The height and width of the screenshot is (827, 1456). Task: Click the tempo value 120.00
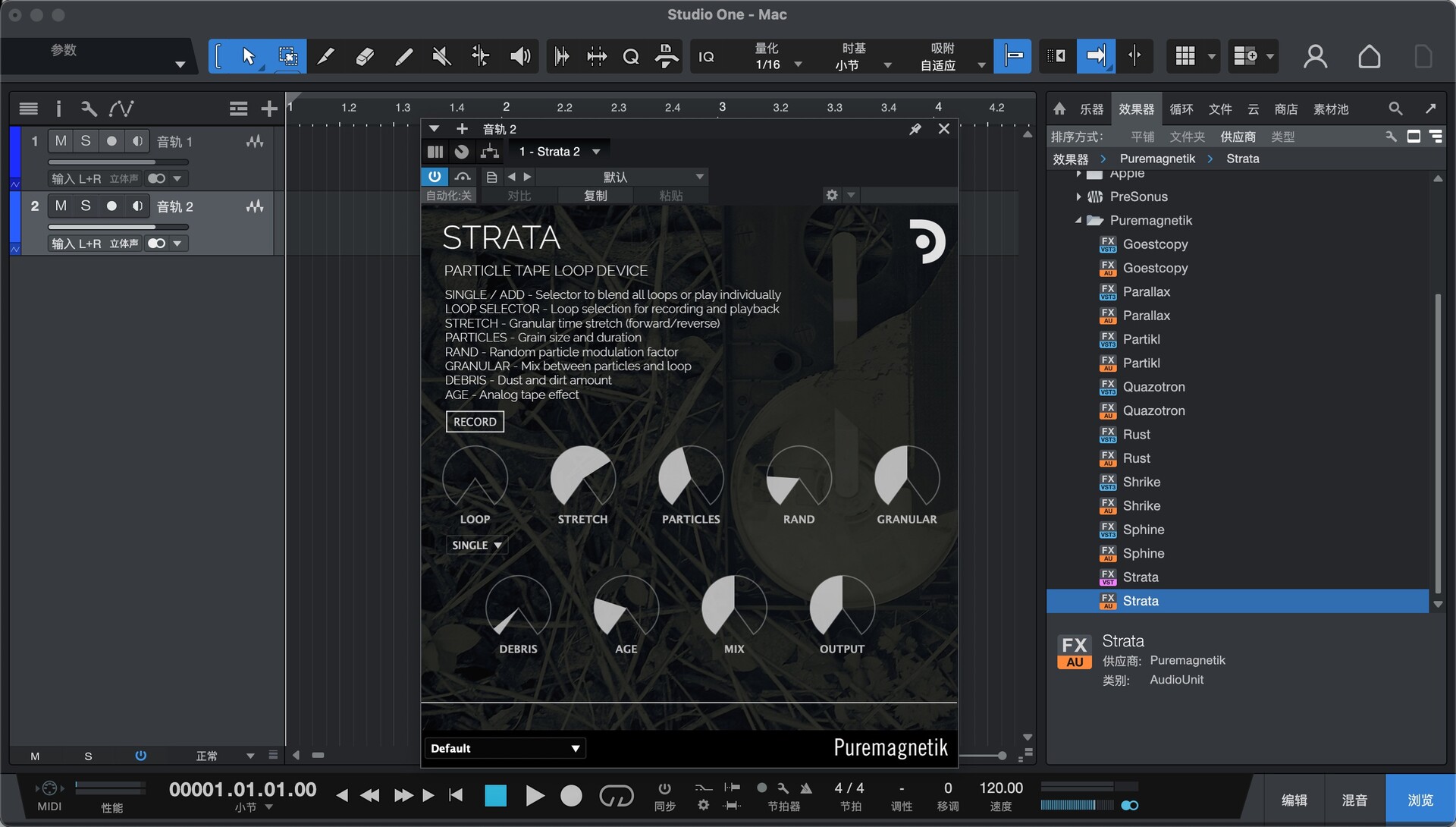click(1001, 788)
